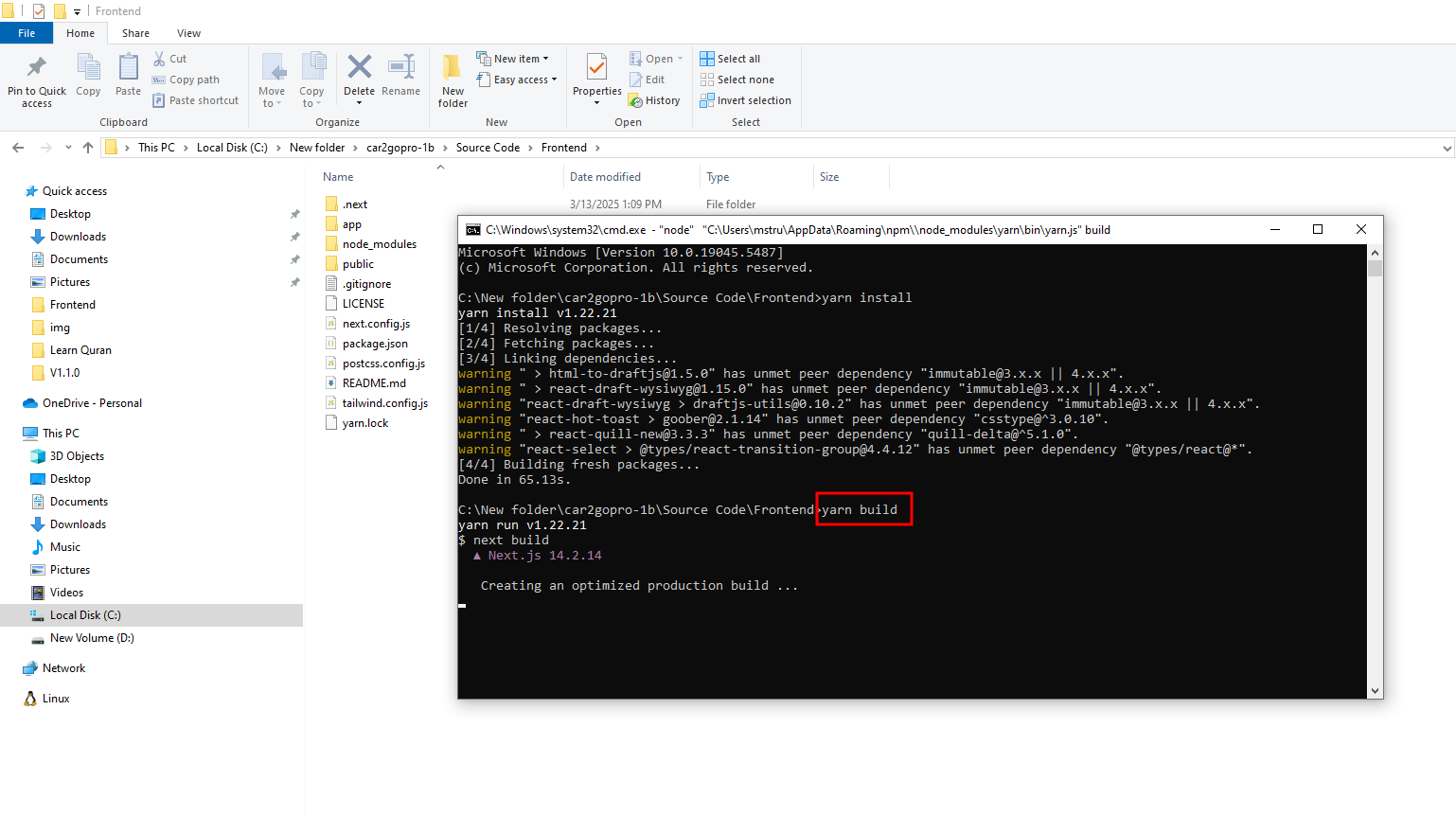Open file History from ribbon
Screen dimensions: 1456x816
pos(654,100)
